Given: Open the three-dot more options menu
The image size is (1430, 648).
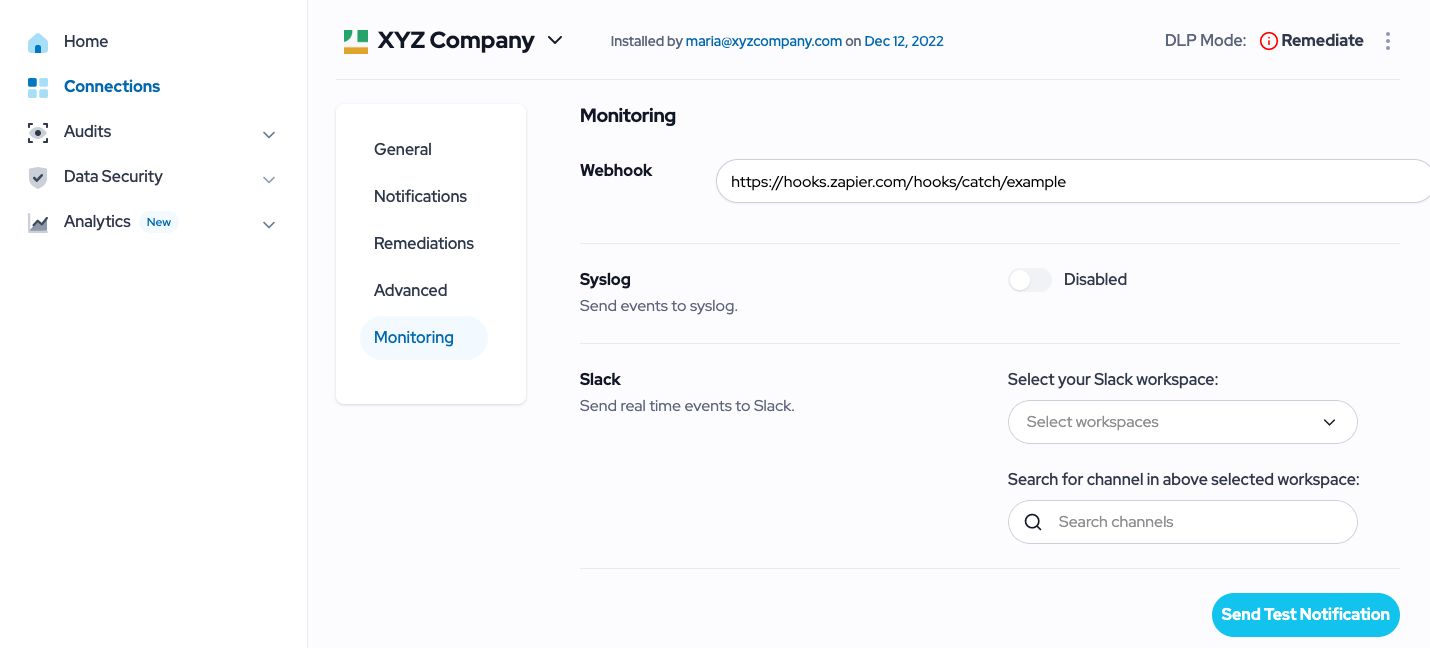Looking at the screenshot, I should 1387,41.
